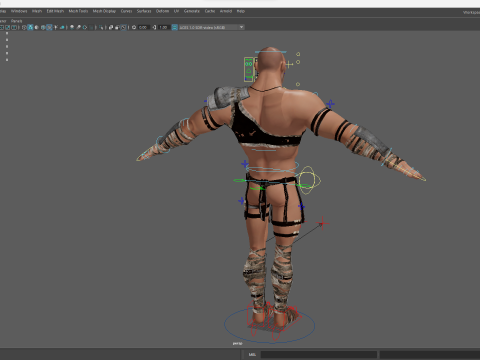480x360 pixels.
Task: Open the Deform menu
Action: point(162,11)
